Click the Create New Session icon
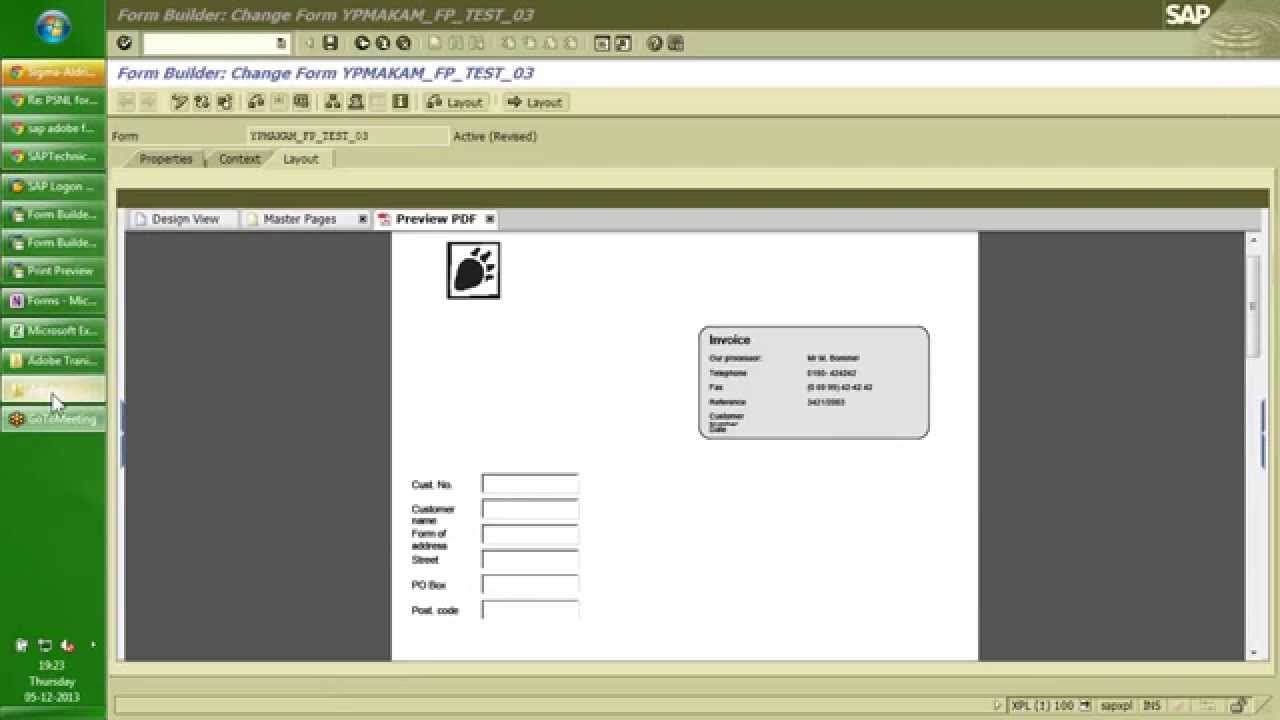 602,43
